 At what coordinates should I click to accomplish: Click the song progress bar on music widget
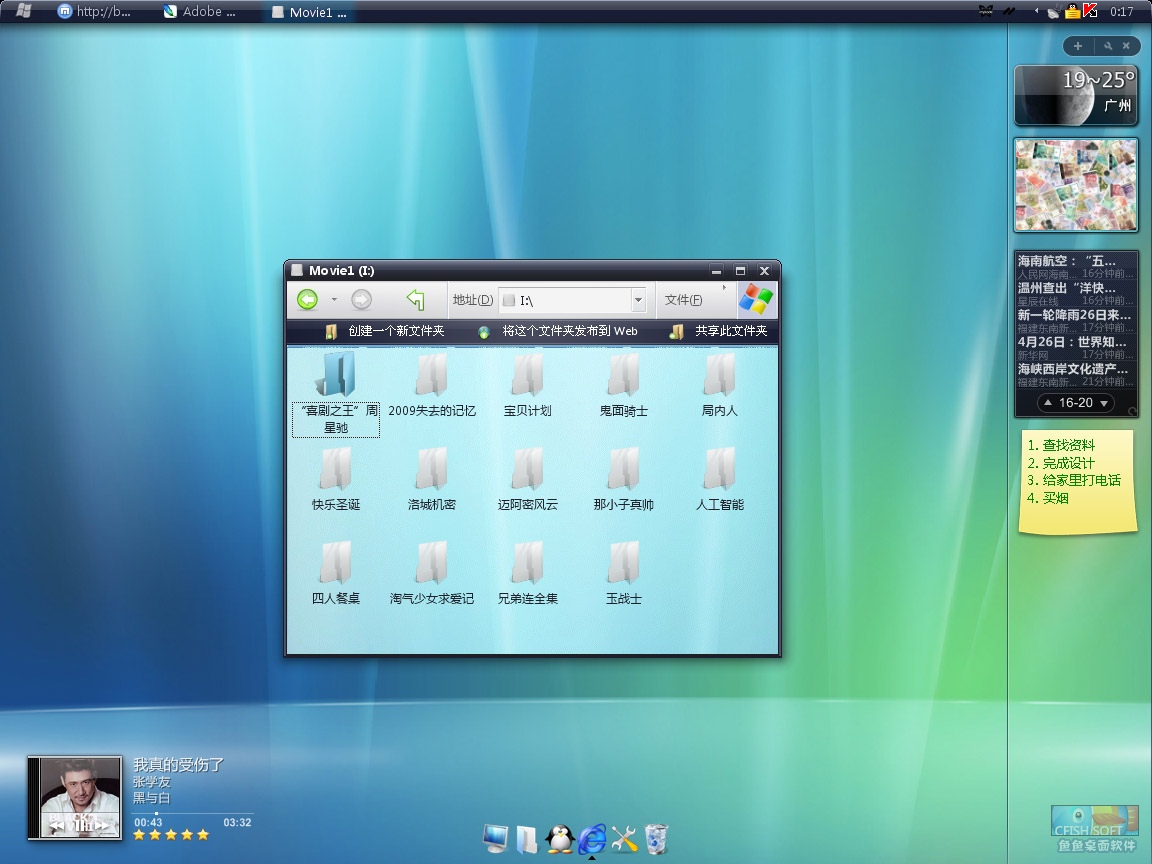pos(193,813)
